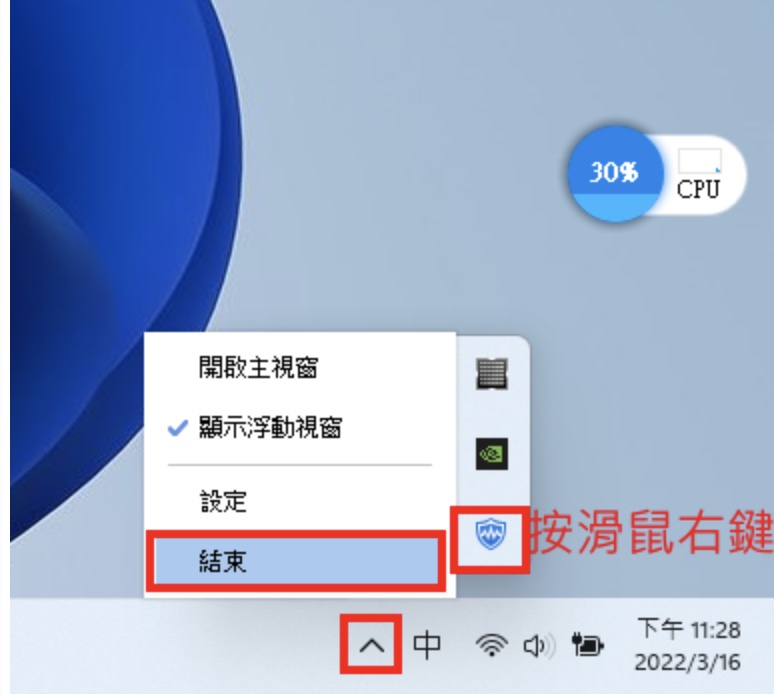Click the blue checkmark beside 顯示浮動視窗
This screenshot has height=698, width=774.
[x=178, y=427]
